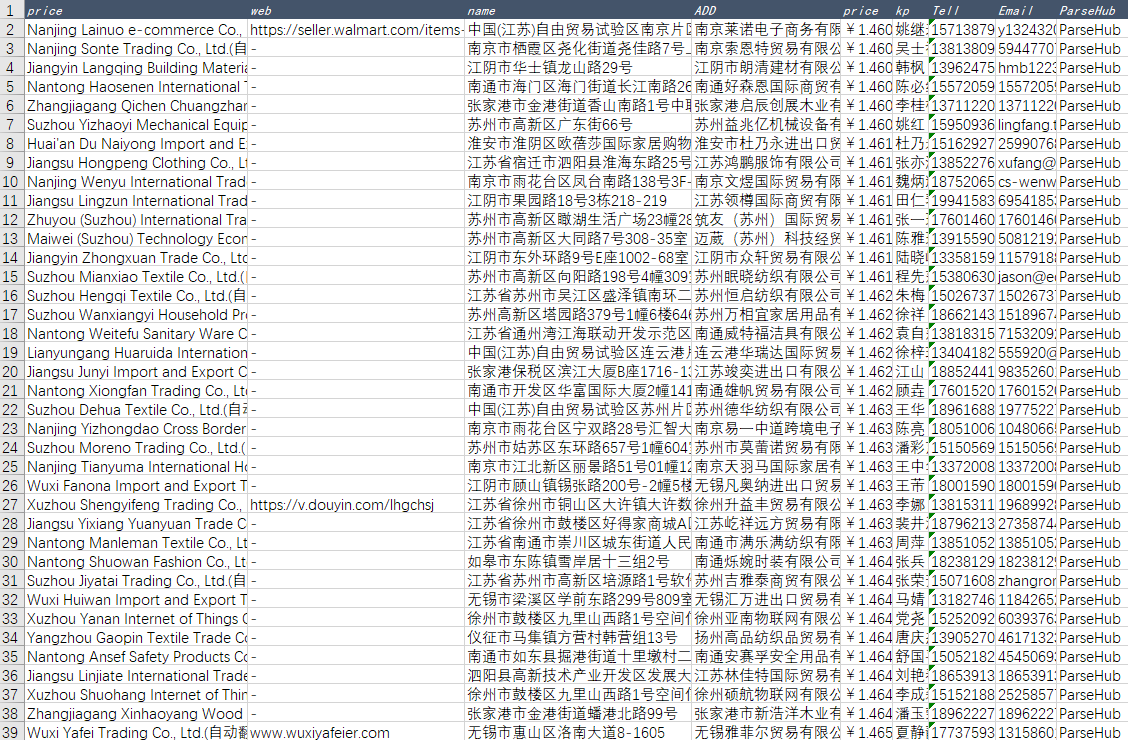Select the Zhangjiagang Qichen Chuangzhan cell
The height and width of the screenshot is (740, 1128).
pos(136,106)
